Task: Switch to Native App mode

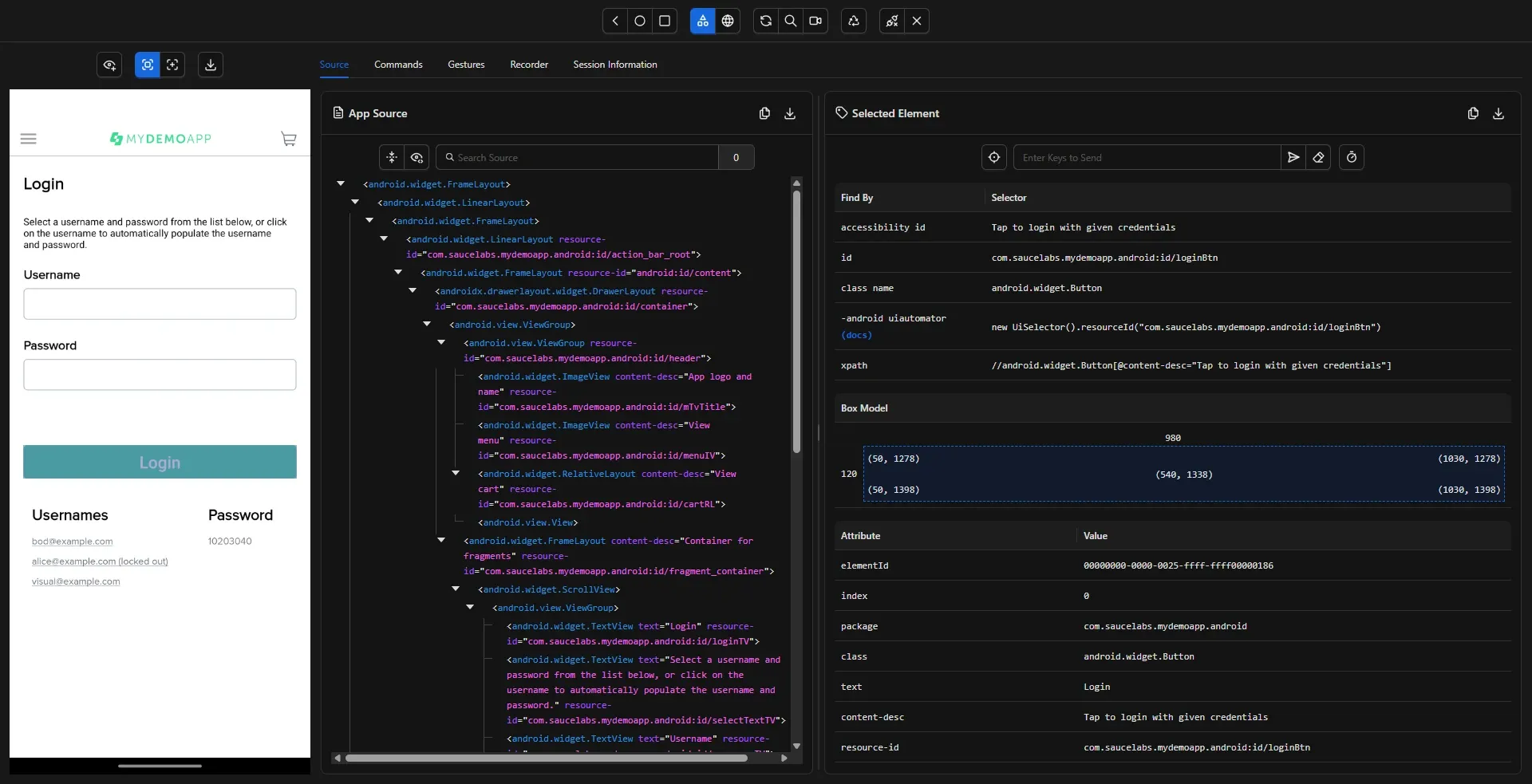Action: click(702, 21)
